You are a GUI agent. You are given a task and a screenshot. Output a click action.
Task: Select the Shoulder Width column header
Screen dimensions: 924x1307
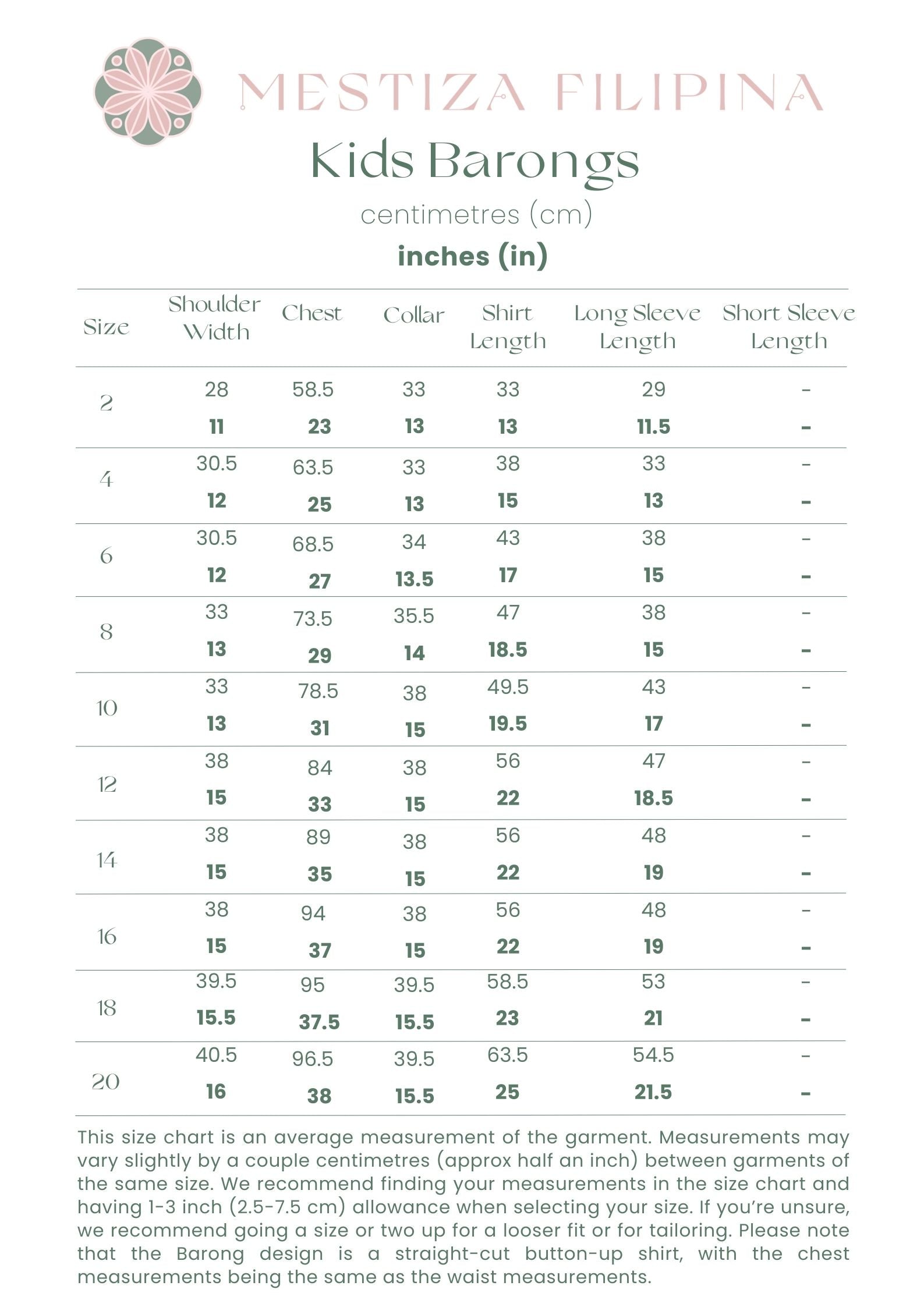[x=215, y=318]
